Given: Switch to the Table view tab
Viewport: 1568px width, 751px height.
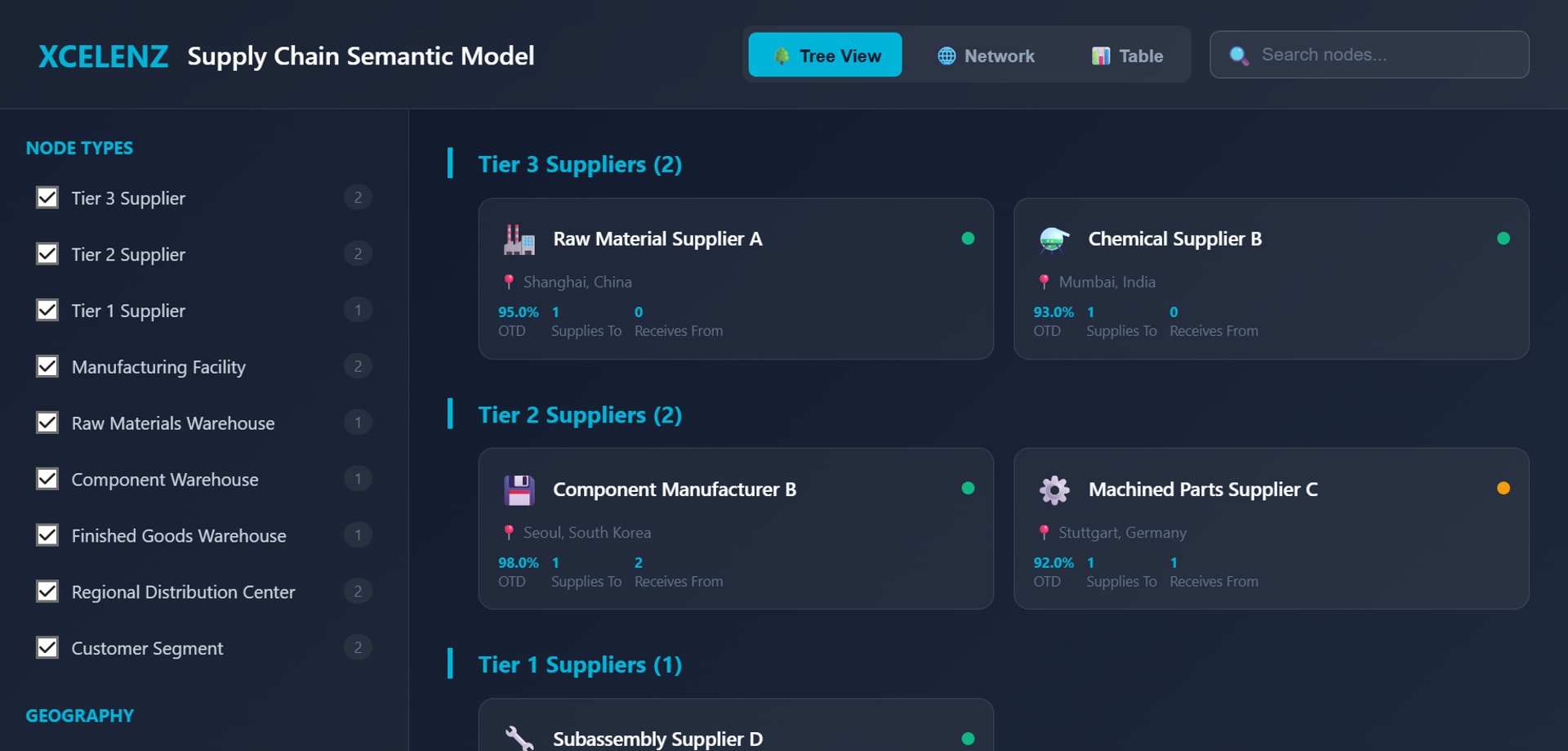Looking at the screenshot, I should pyautogui.click(x=1127, y=56).
